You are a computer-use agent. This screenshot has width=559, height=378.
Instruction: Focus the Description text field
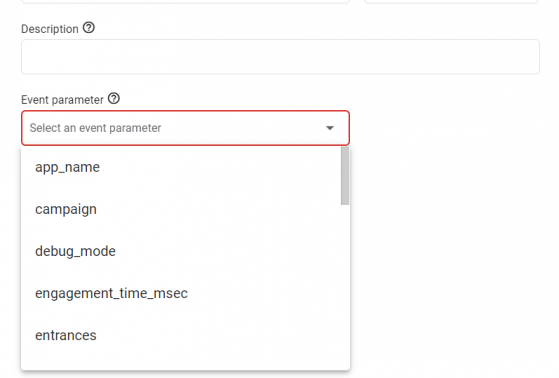click(280, 57)
